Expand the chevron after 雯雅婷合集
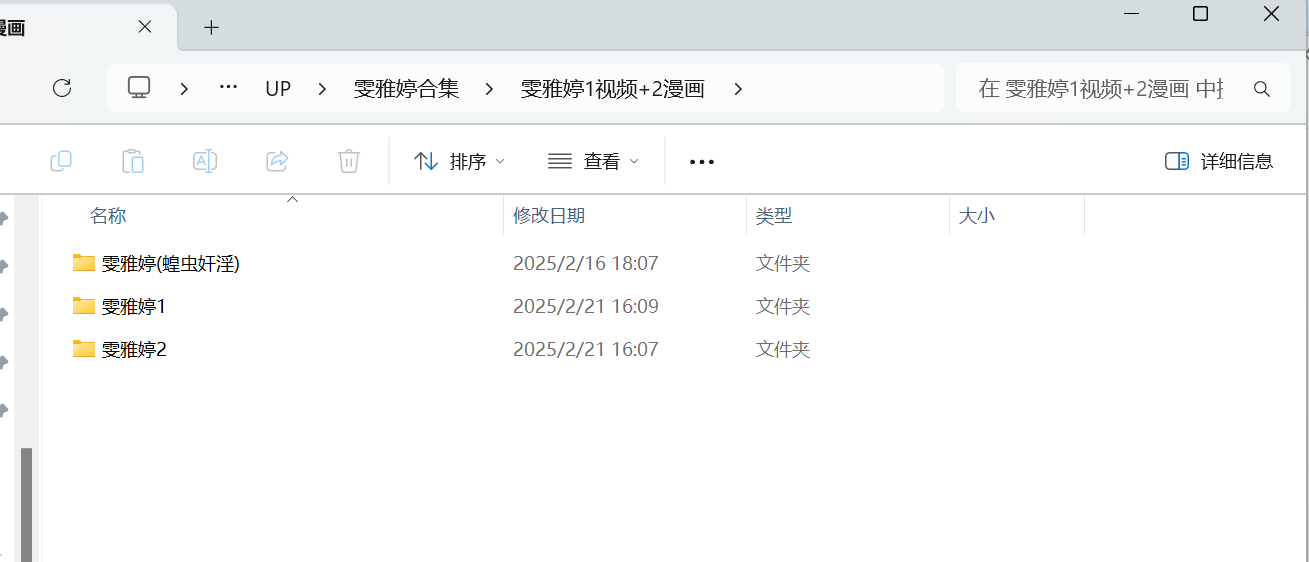1309x562 pixels. click(x=489, y=89)
